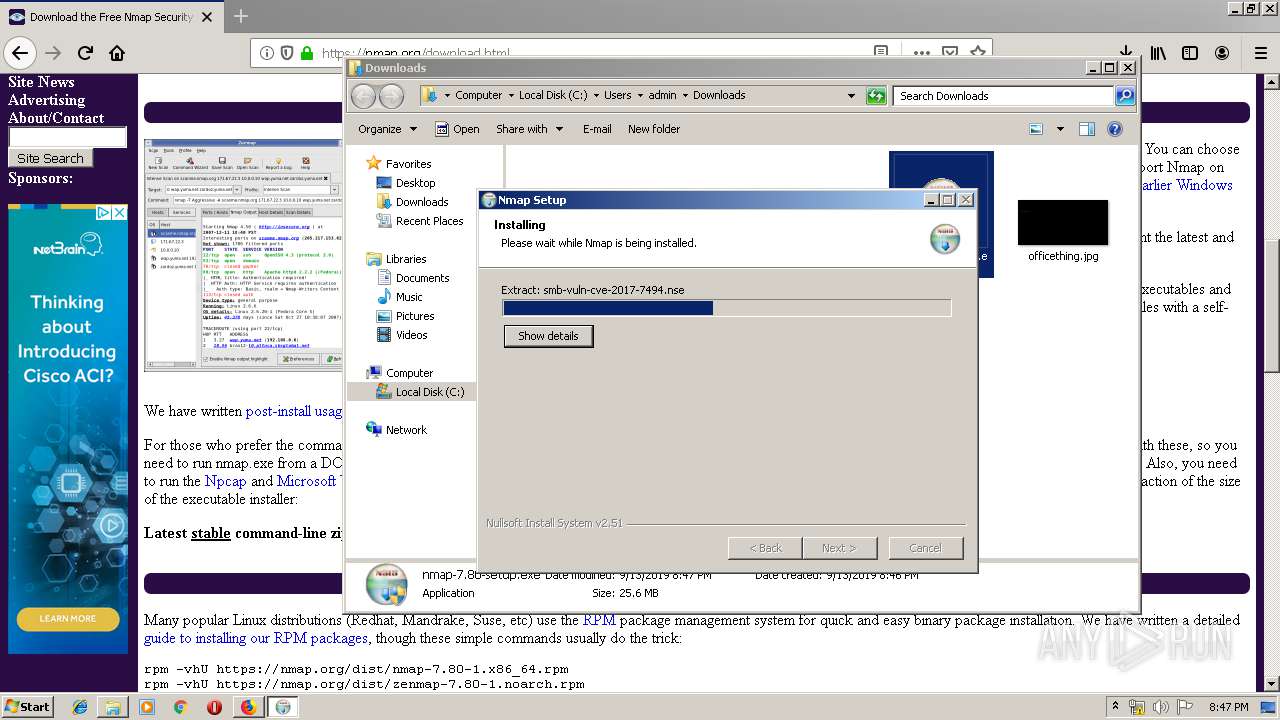The width and height of the screenshot is (1280, 720).
Task: Click the Firefox back arrow button
Action: coord(20,53)
